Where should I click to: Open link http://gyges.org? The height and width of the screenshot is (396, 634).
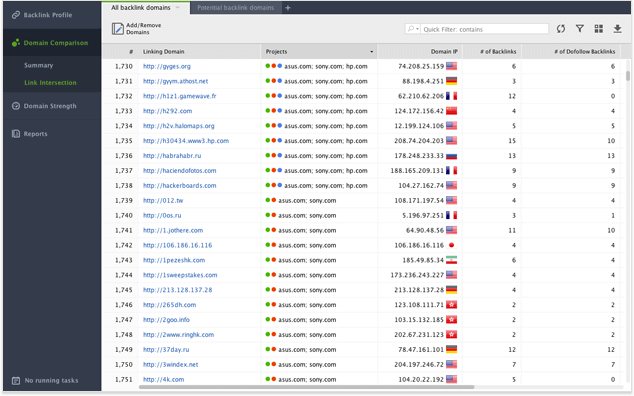pos(167,66)
